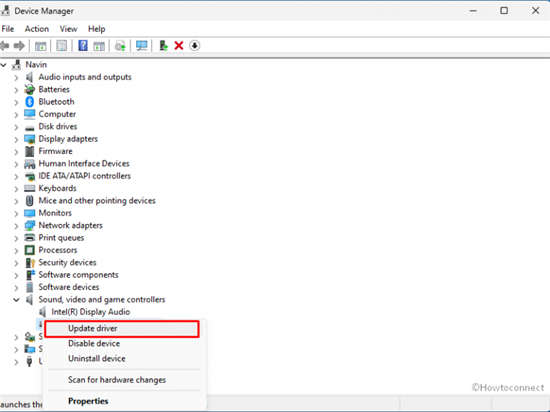Select the Processors tree item

click(58, 250)
